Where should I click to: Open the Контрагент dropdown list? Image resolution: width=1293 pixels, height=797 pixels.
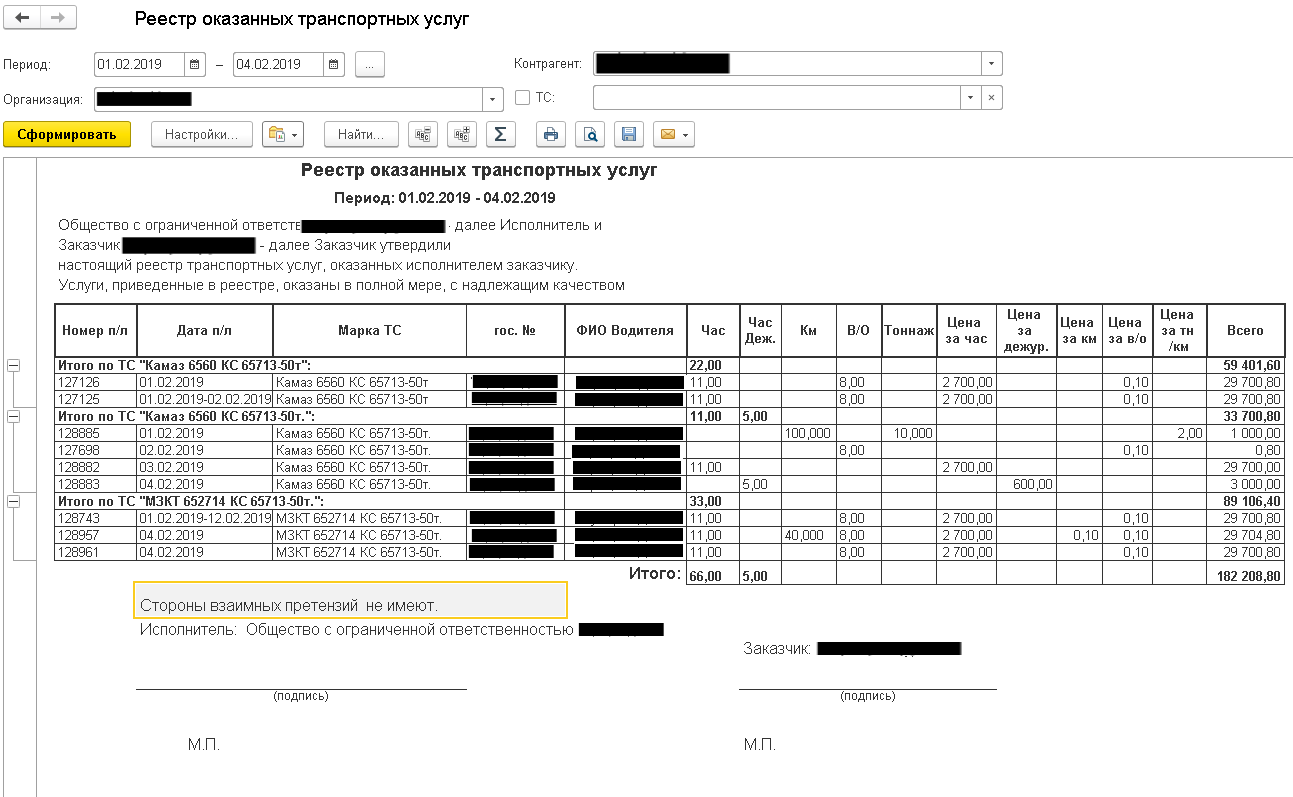(991, 64)
